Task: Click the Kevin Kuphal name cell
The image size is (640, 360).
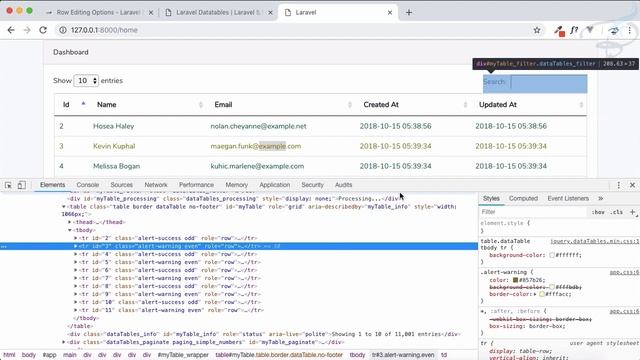Action: pyautogui.click(x=114, y=146)
